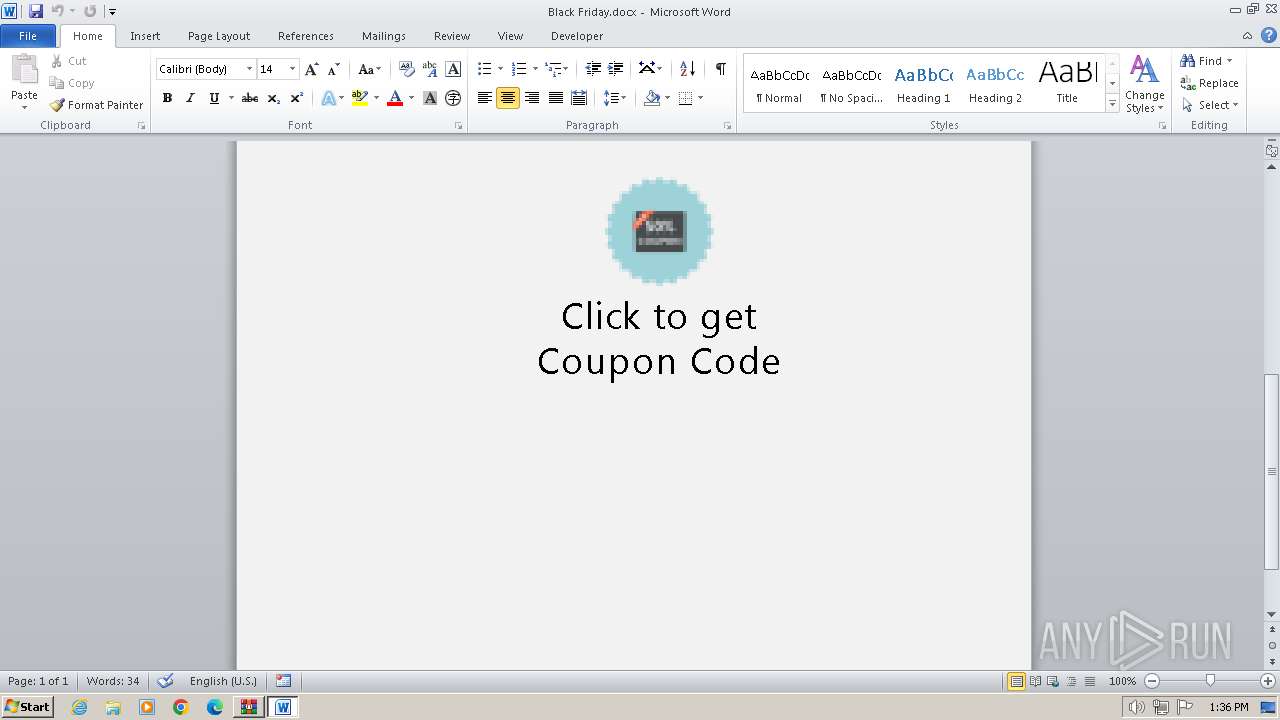The width and height of the screenshot is (1280, 720).
Task: Select Full Screen Reading view icon
Action: pos(1035,681)
